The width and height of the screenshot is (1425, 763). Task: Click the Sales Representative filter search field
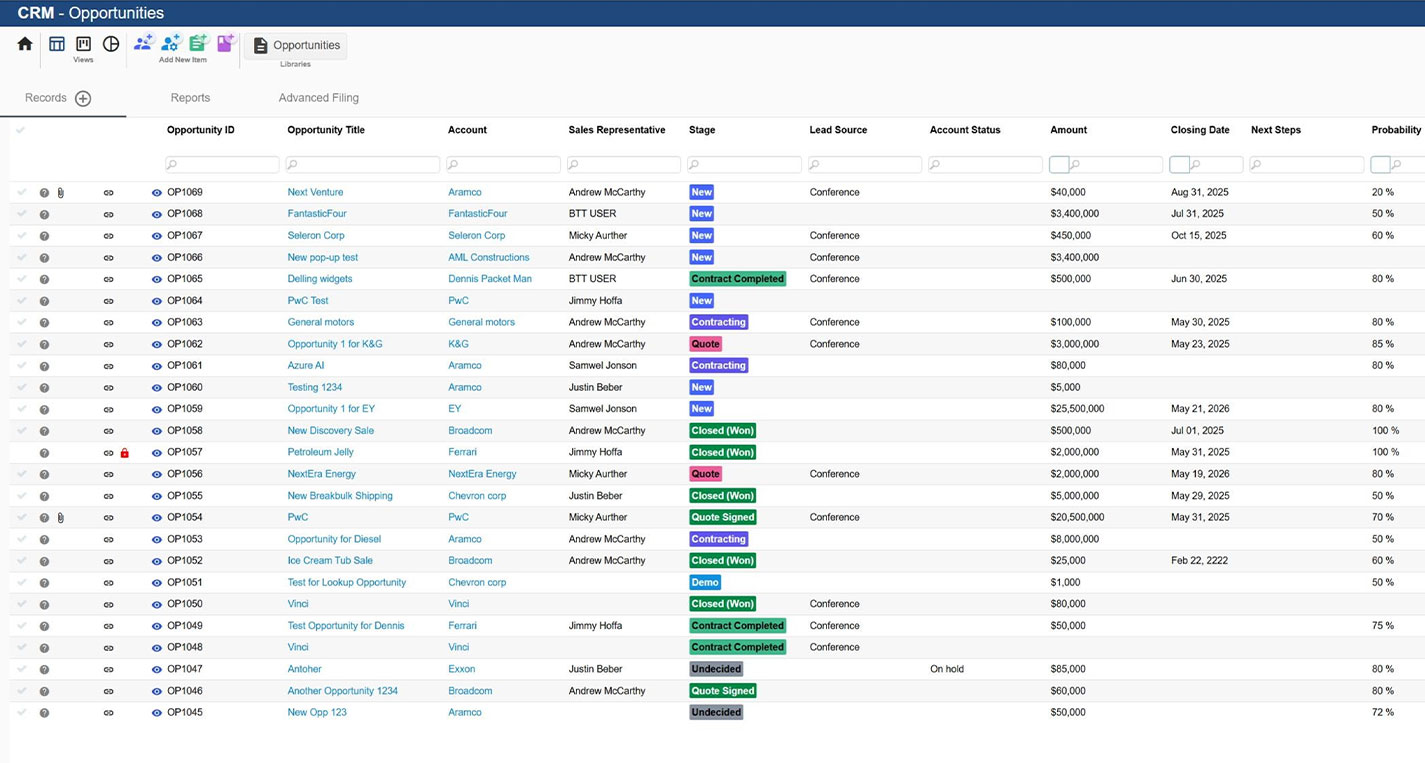(x=624, y=164)
